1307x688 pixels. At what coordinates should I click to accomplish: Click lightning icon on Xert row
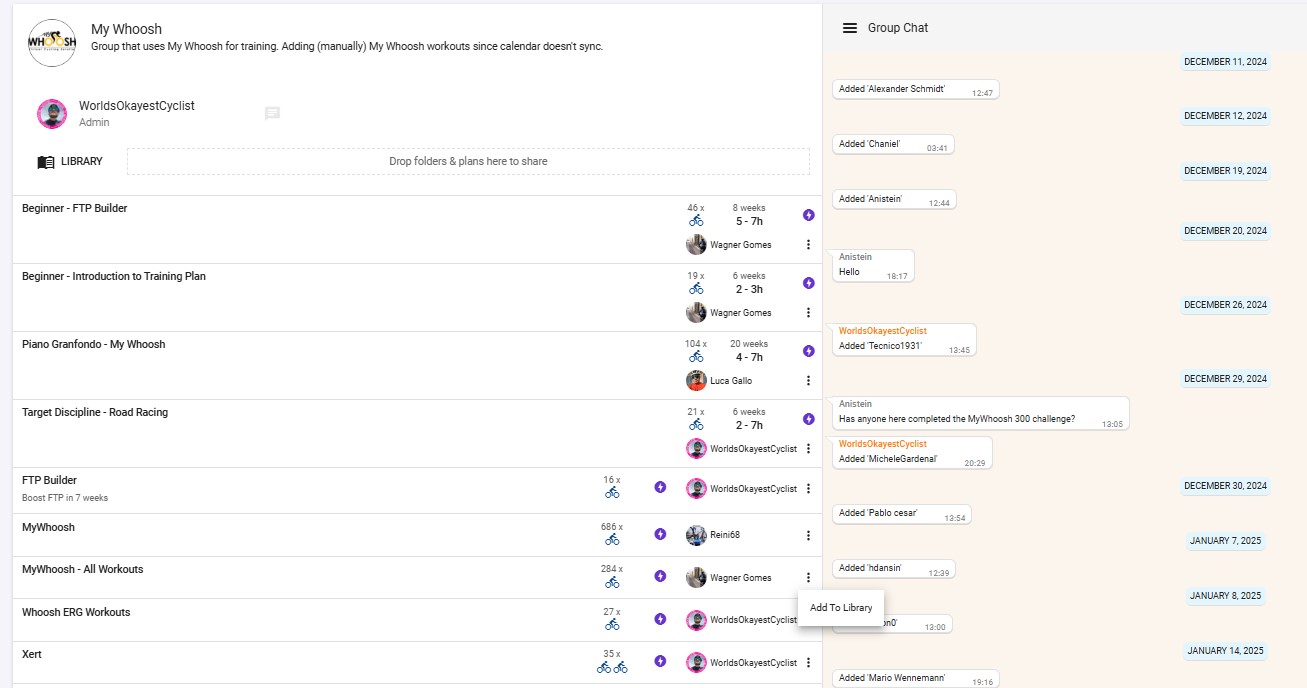(x=660, y=661)
